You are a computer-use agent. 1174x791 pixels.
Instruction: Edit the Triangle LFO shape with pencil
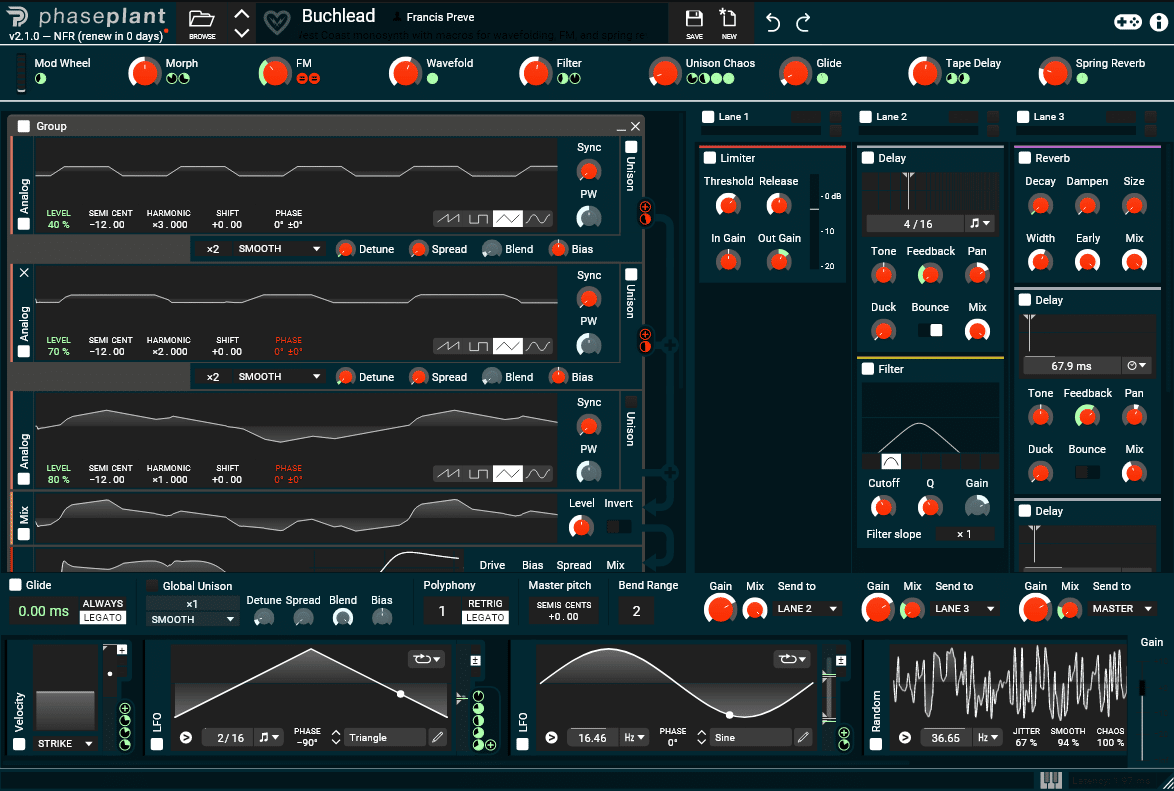[x=437, y=738]
